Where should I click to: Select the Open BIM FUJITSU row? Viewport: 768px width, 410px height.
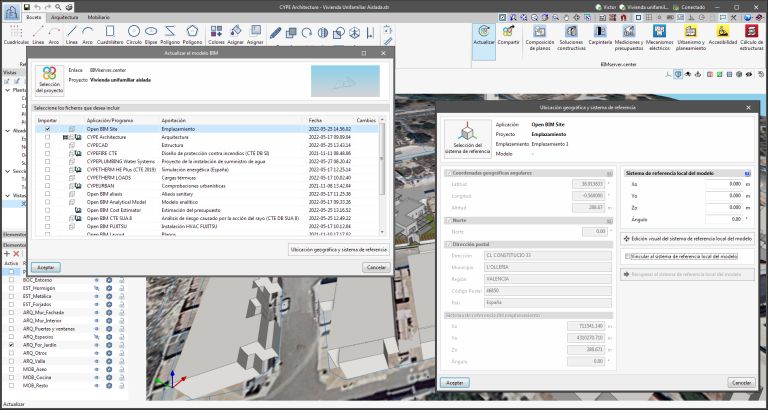208,226
